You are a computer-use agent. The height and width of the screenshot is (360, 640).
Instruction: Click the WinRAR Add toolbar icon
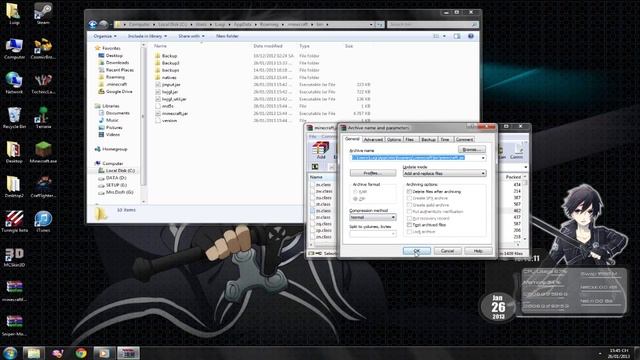pyautogui.click(x=321, y=150)
